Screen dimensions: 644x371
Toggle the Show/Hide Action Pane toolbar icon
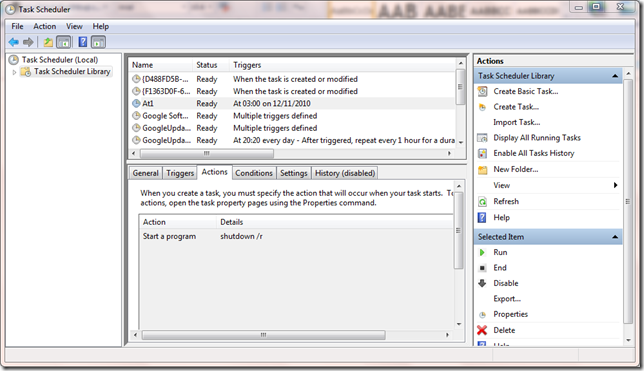98,42
